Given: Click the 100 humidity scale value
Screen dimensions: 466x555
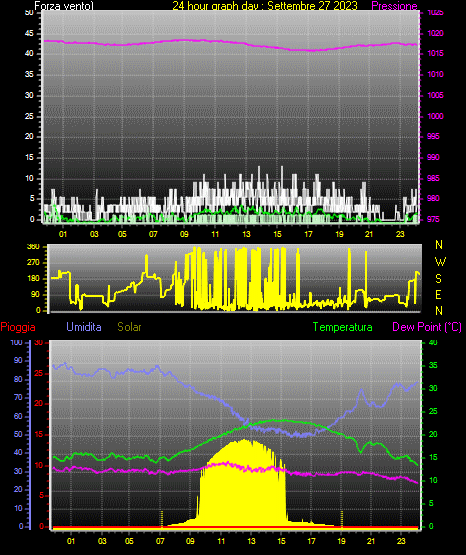Looking at the screenshot, I should [x=16, y=343].
